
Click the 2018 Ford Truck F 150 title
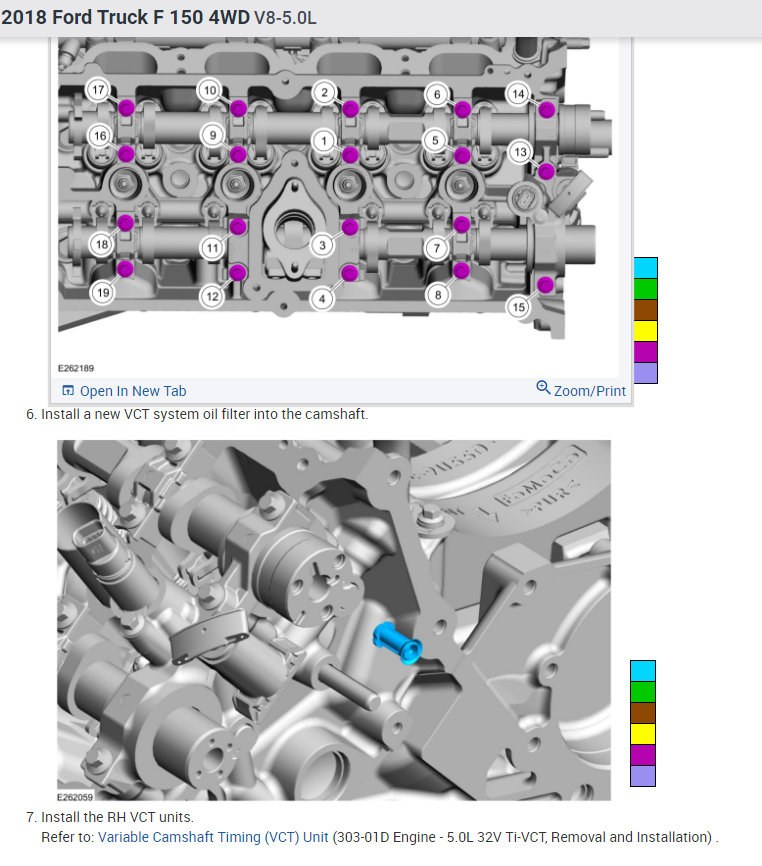158,18
